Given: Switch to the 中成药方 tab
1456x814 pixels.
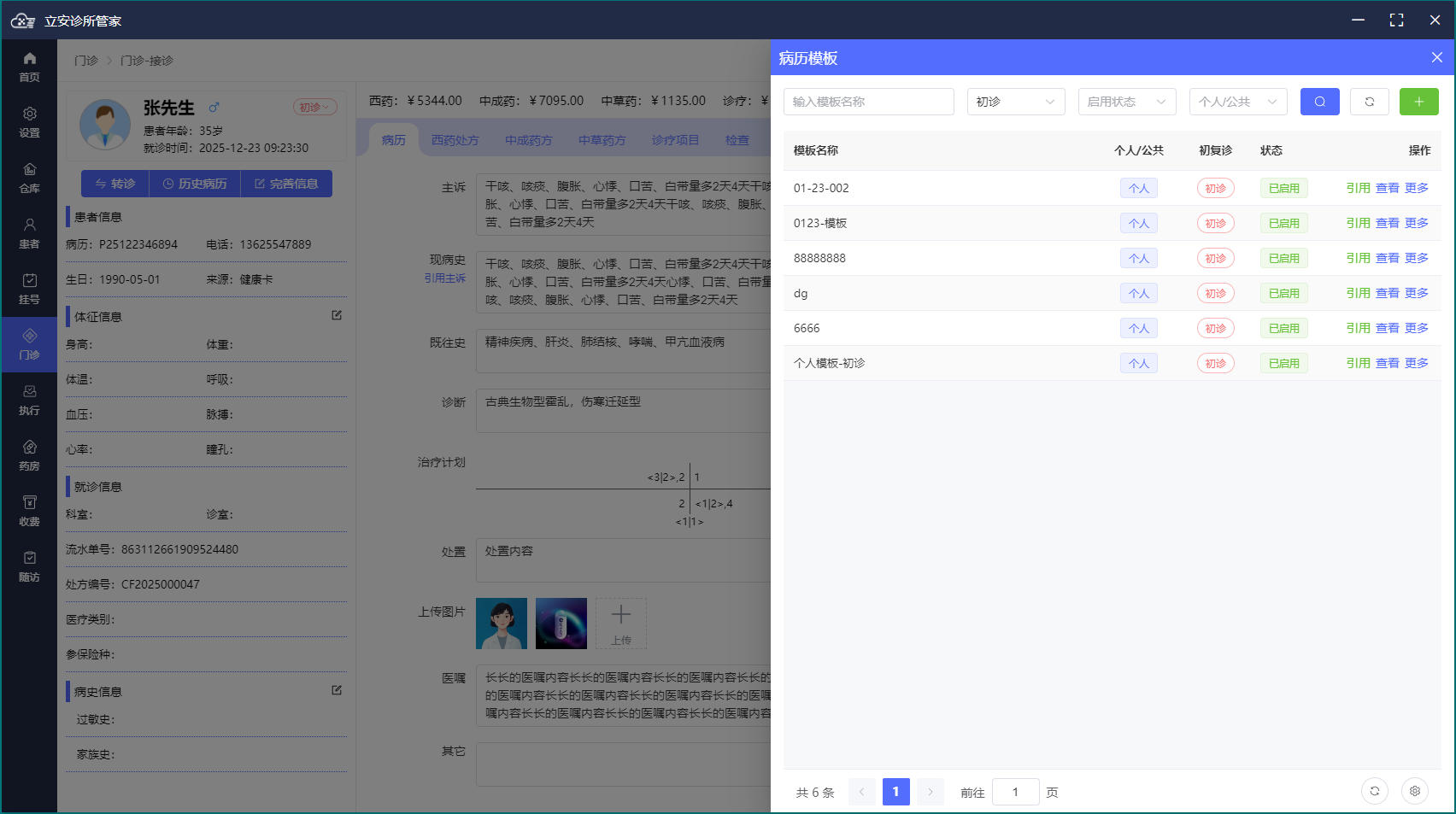Looking at the screenshot, I should click(x=528, y=140).
